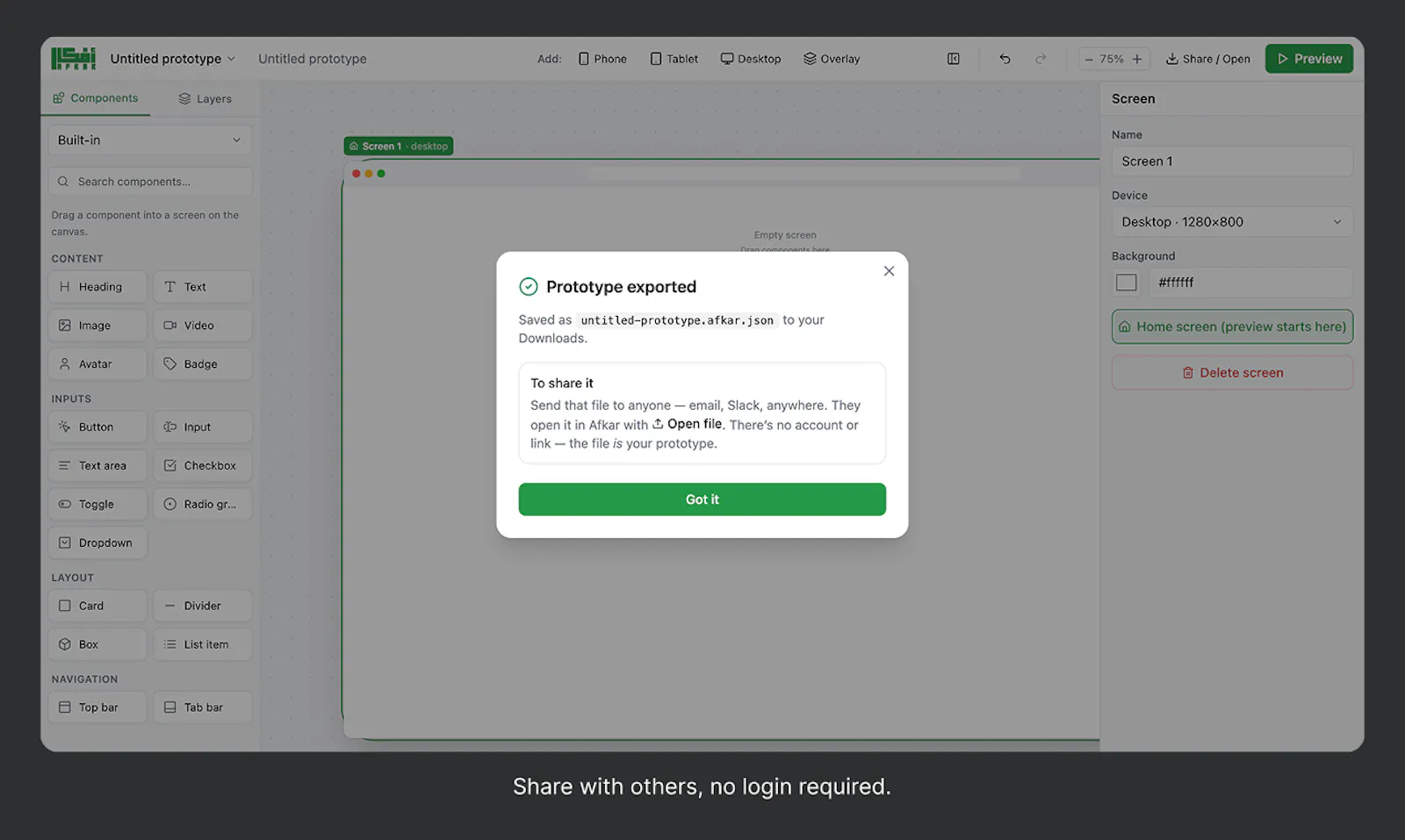This screenshot has width=1405, height=840.
Task: Click the untitled-prototype.afkar.json filename
Action: pyautogui.click(x=677, y=320)
